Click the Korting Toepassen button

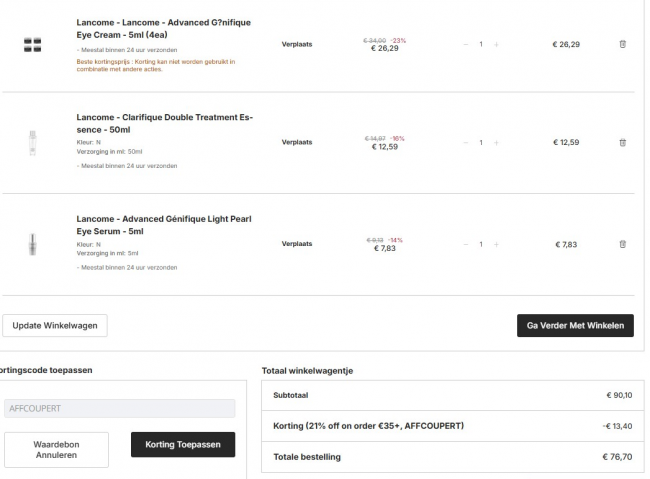[183, 444]
